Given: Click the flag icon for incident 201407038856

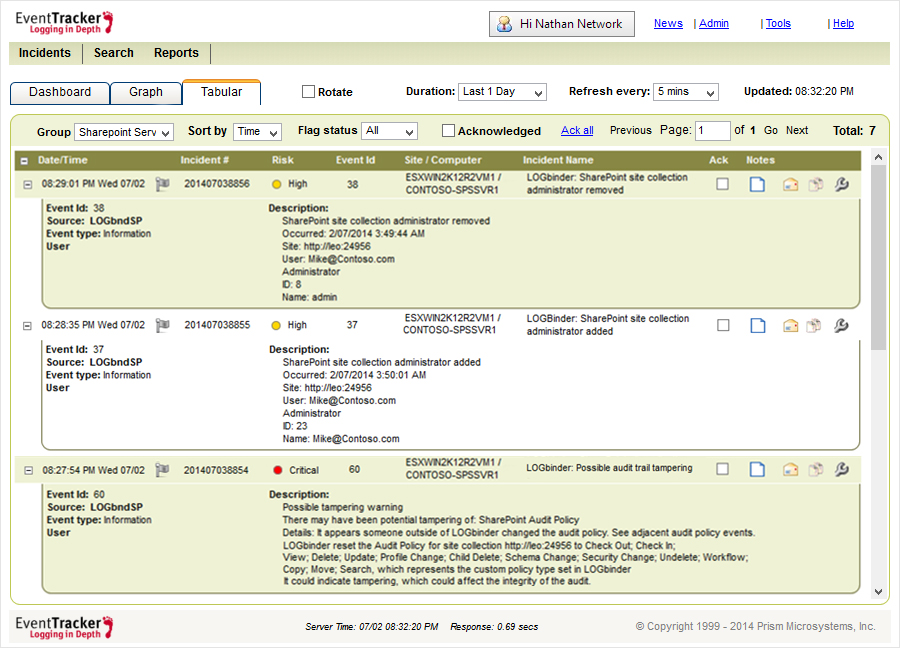Looking at the screenshot, I should (163, 184).
